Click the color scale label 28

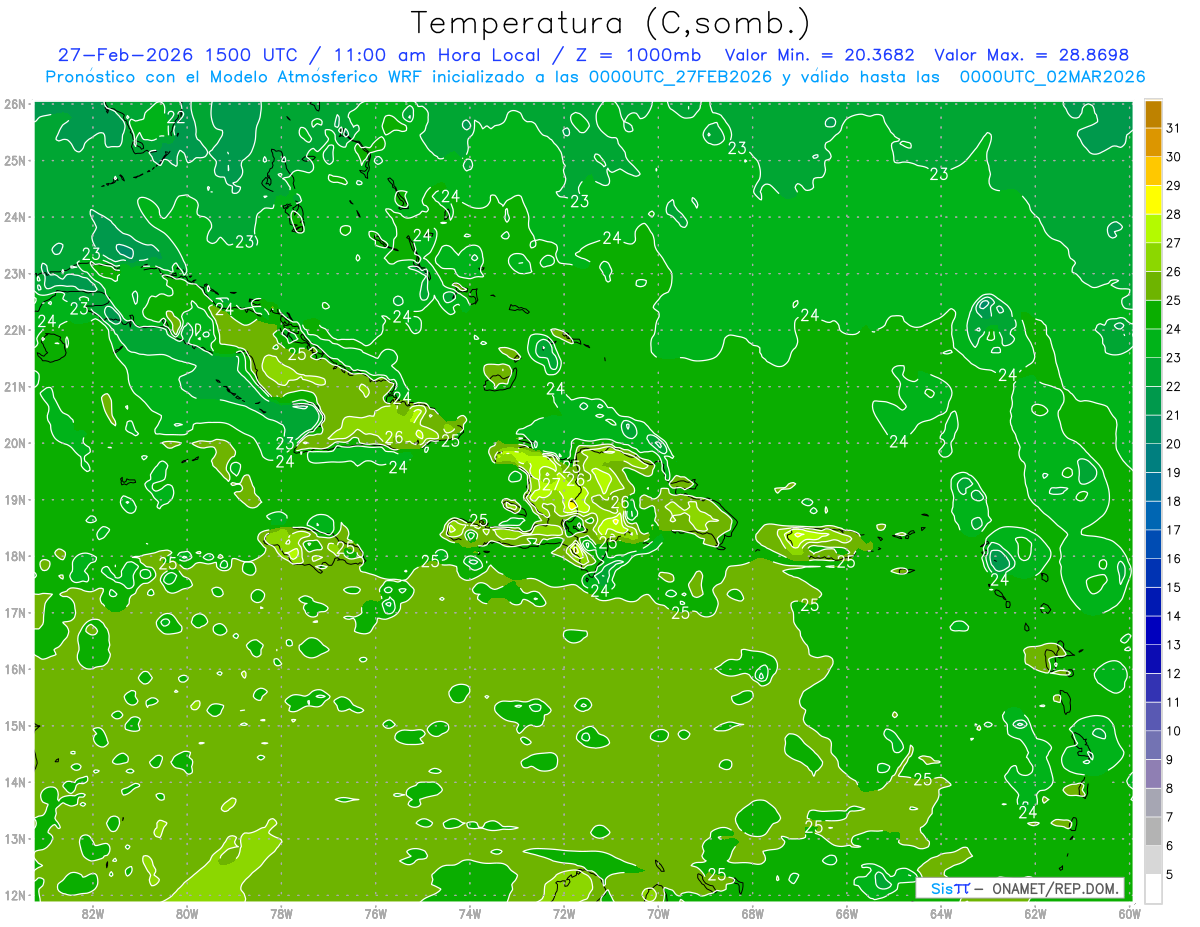click(1173, 214)
